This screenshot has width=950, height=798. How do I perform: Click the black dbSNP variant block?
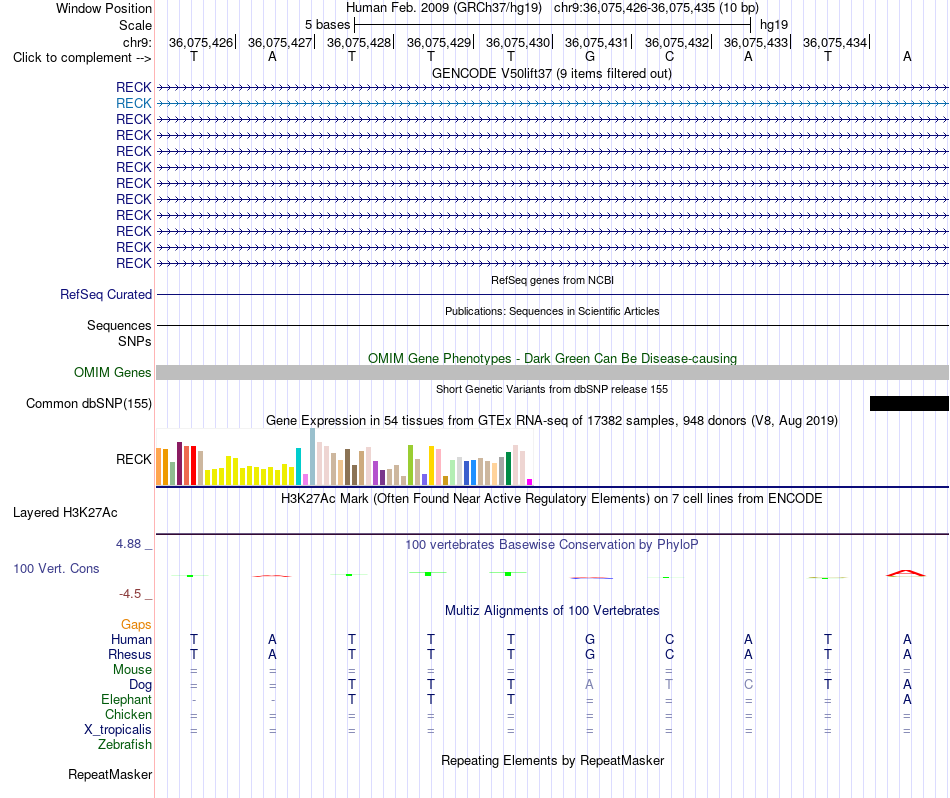tap(909, 404)
